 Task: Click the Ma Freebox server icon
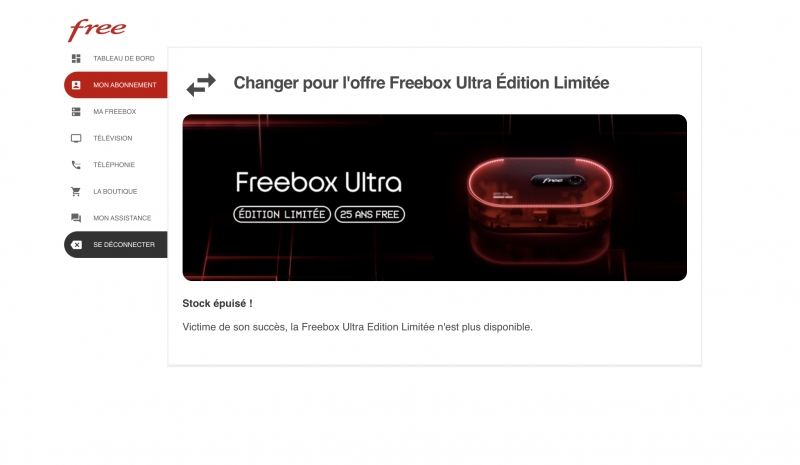click(x=76, y=112)
